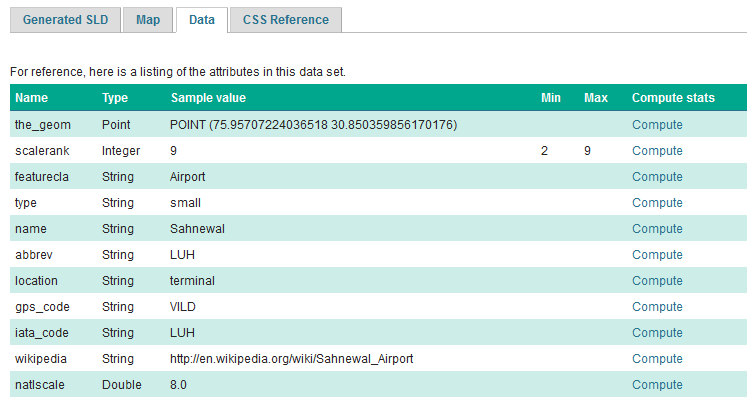Compute stats for wikipedia attribute
The width and height of the screenshot is (754, 403).
657,359
